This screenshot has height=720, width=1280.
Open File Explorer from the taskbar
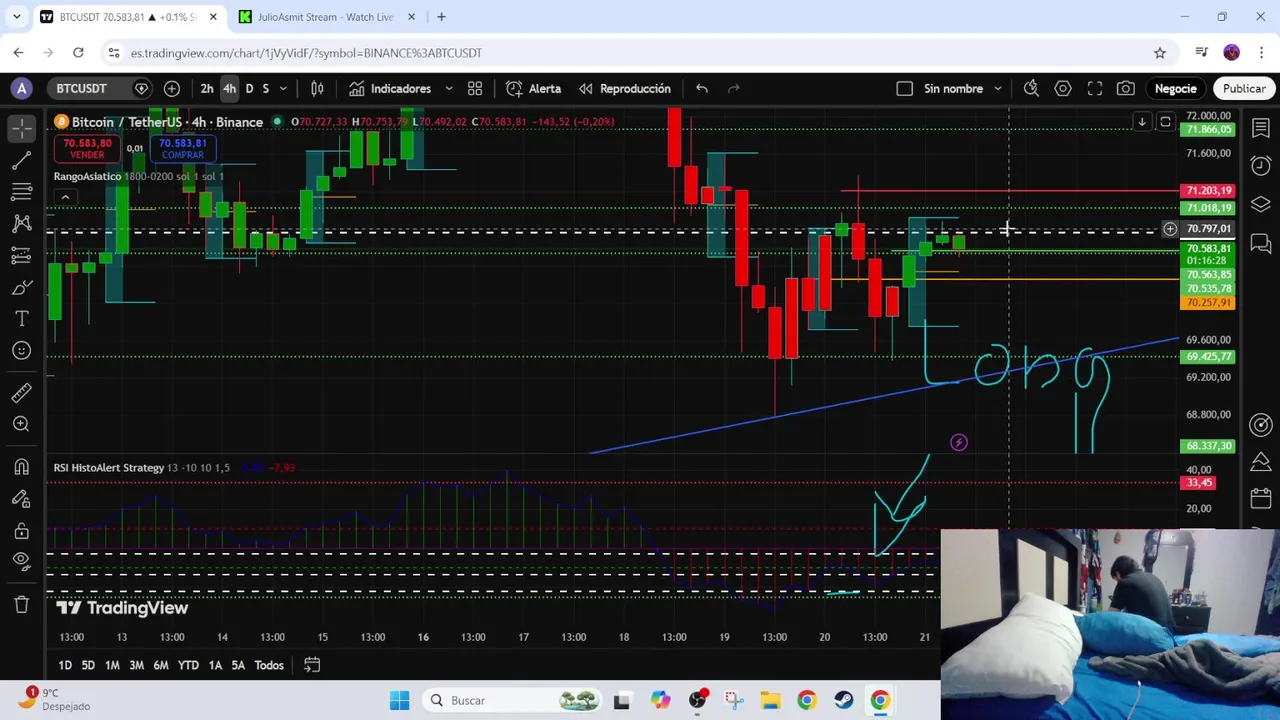click(770, 700)
